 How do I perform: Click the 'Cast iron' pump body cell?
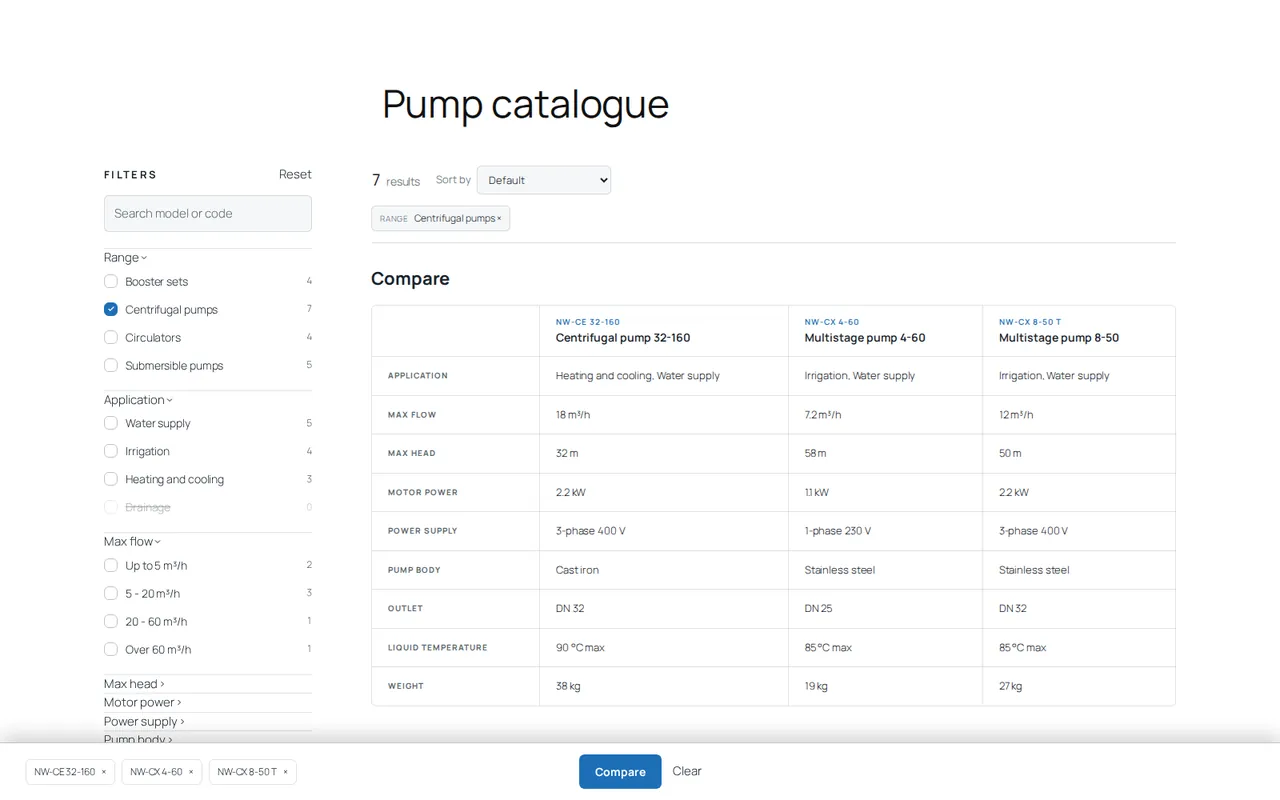(x=577, y=570)
